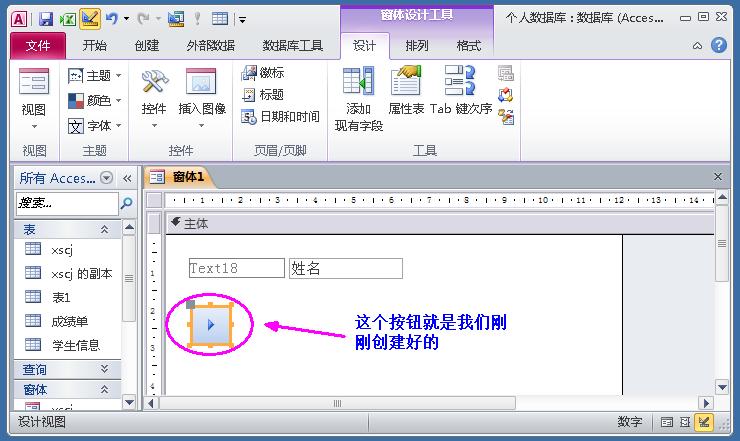Select the 设计 ribbon tab
The width and height of the screenshot is (740, 441).
pyautogui.click(x=364, y=45)
